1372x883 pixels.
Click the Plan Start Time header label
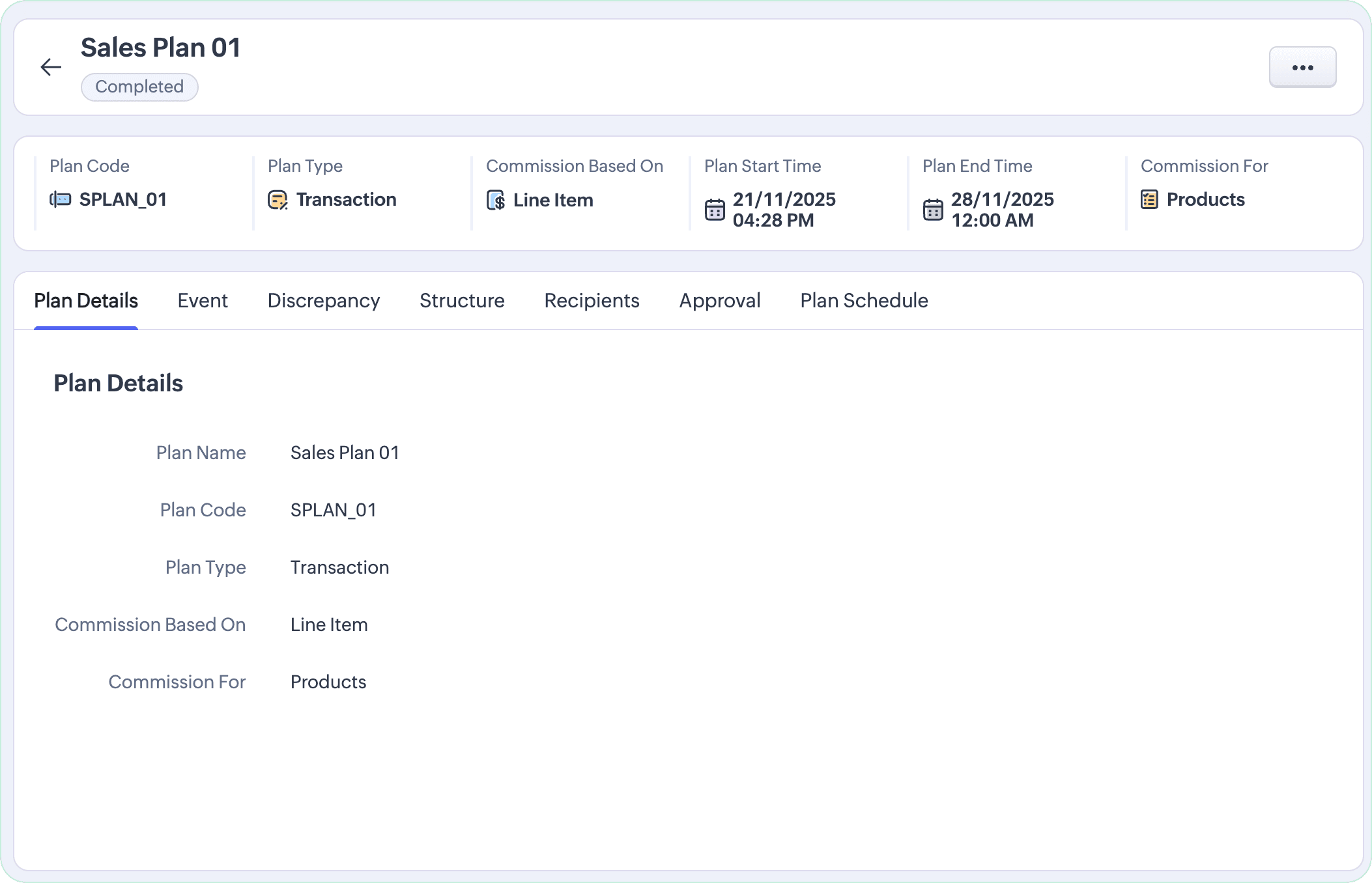coord(763,166)
